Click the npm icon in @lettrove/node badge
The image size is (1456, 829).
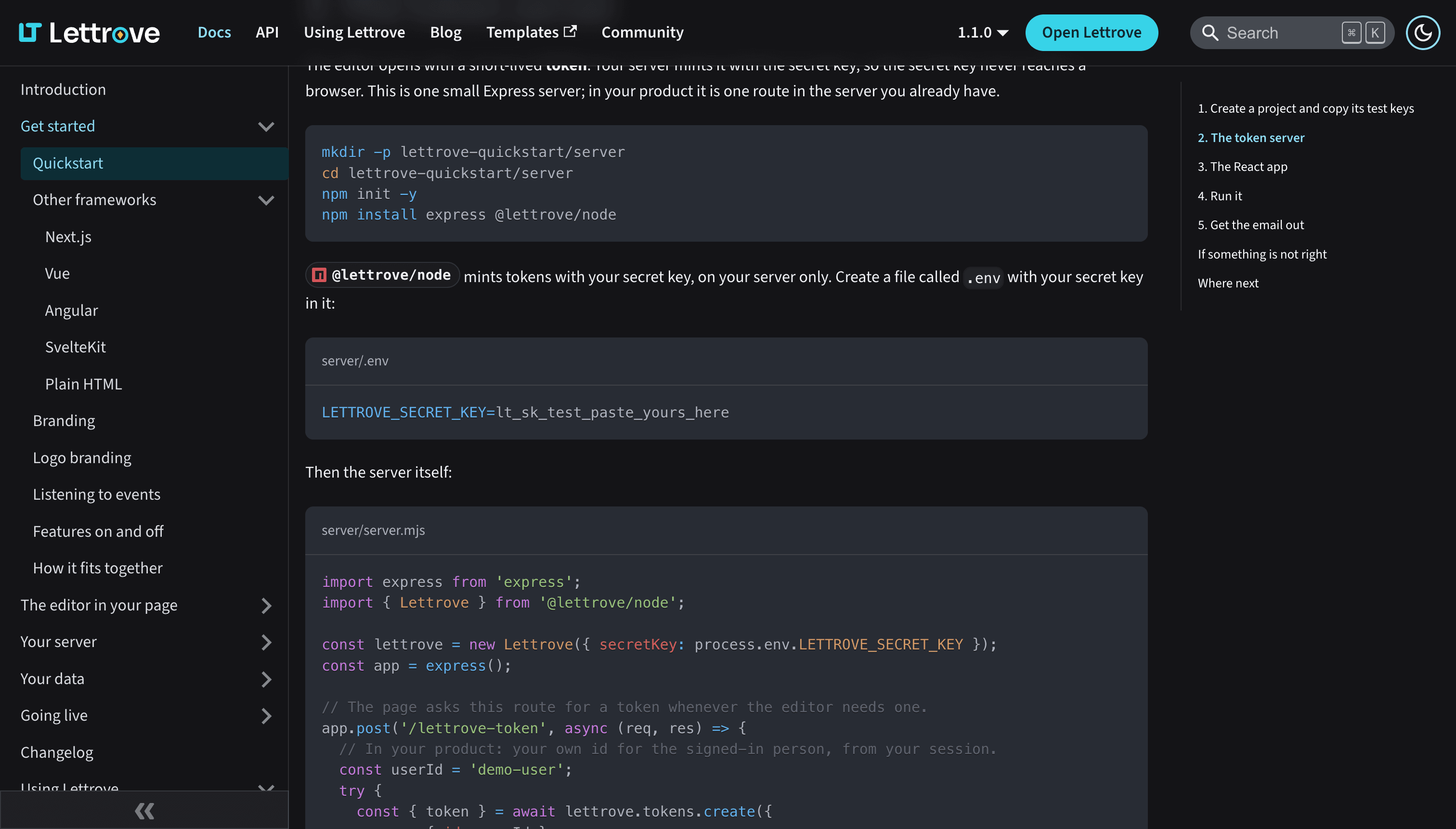(x=319, y=275)
